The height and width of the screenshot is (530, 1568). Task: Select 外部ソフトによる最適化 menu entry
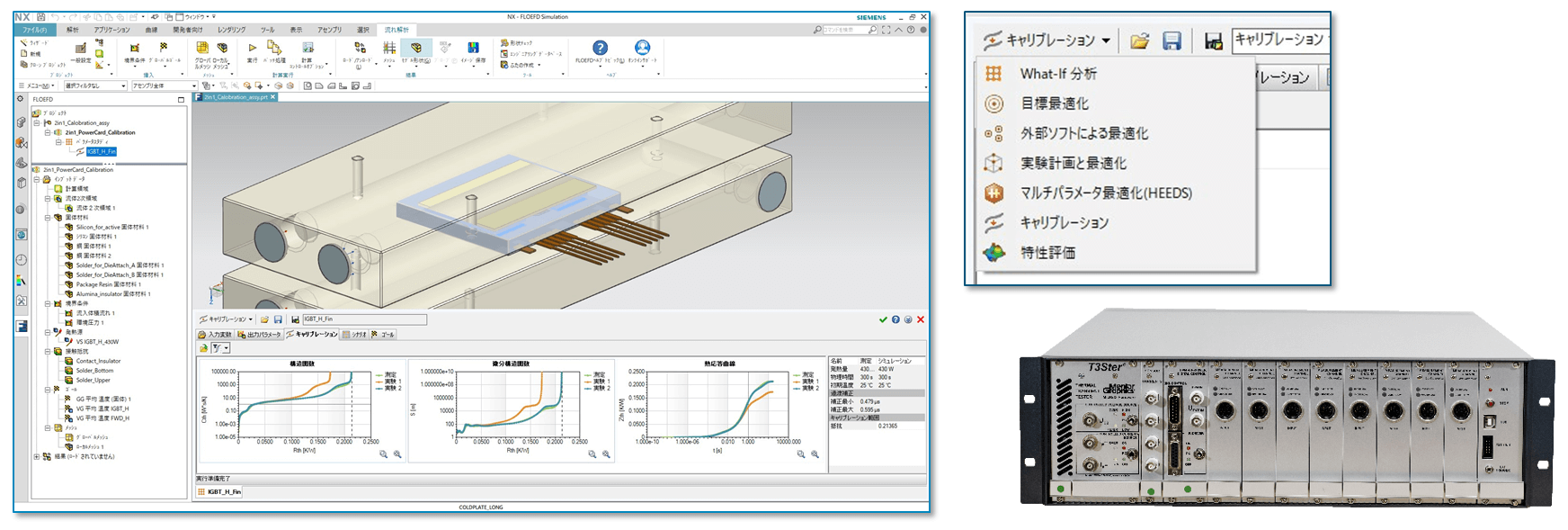pos(1084,133)
